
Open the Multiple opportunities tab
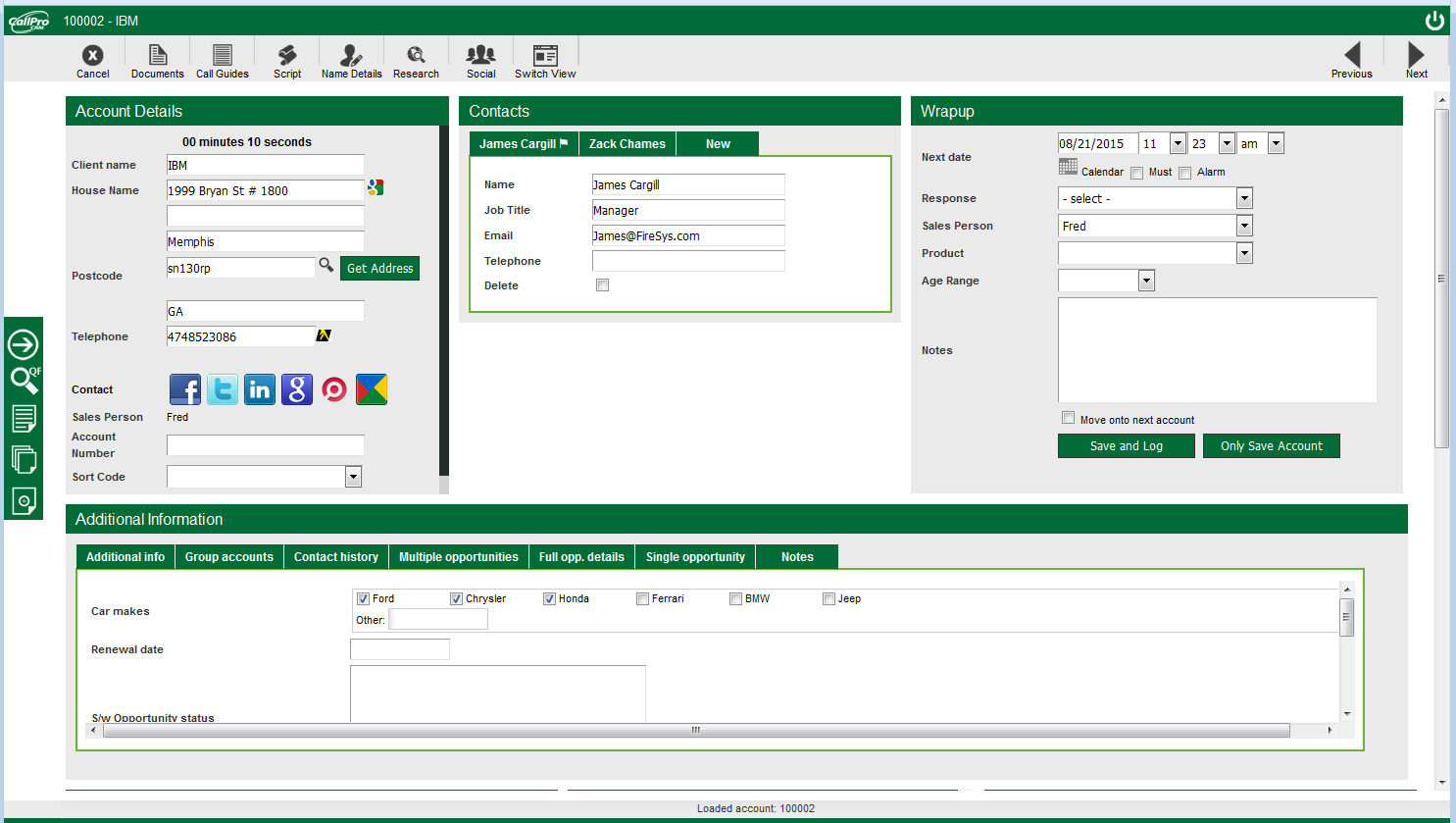pos(459,557)
